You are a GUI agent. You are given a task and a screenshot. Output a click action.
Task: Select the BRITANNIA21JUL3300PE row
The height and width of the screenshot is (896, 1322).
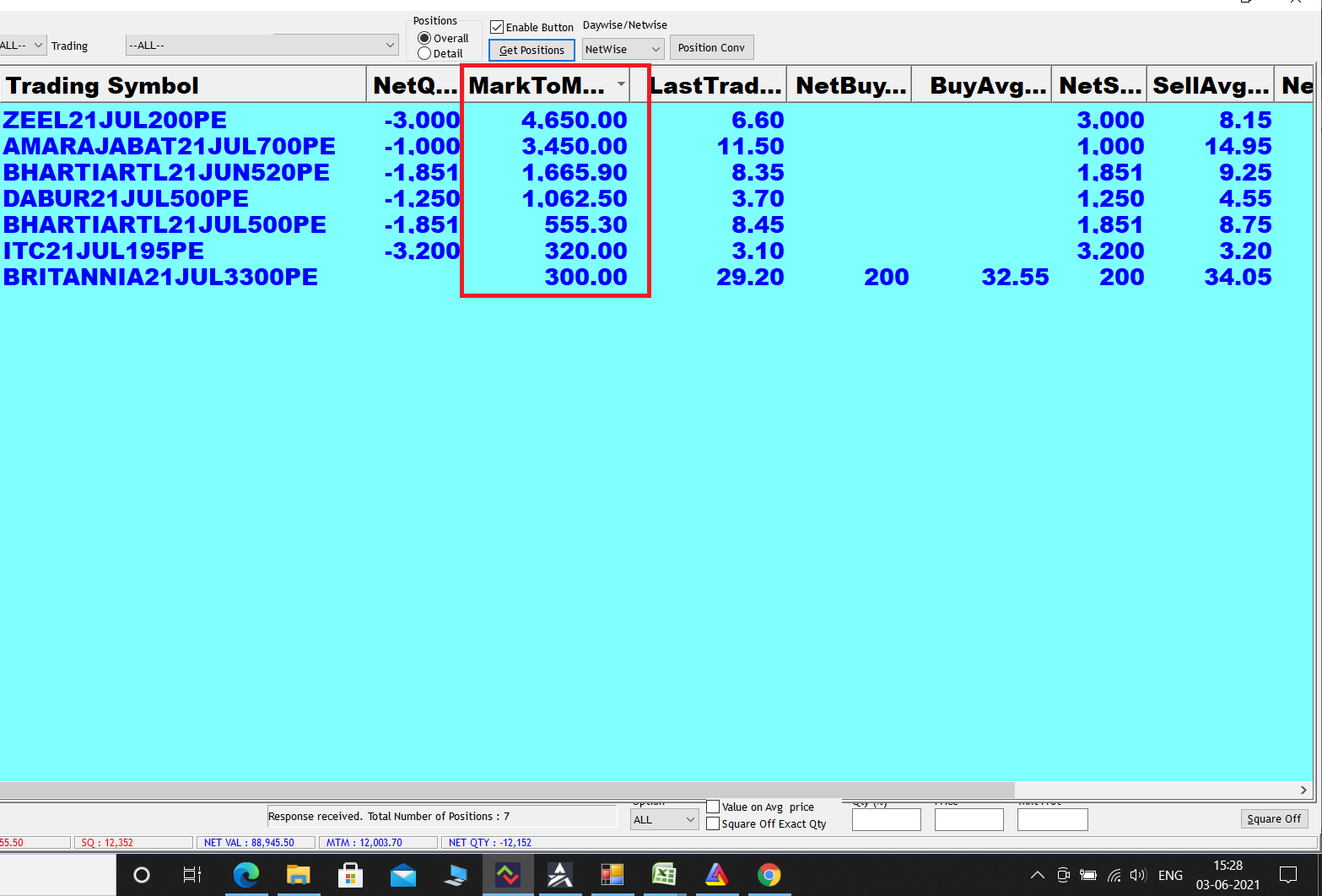pyautogui.click(x=656, y=277)
